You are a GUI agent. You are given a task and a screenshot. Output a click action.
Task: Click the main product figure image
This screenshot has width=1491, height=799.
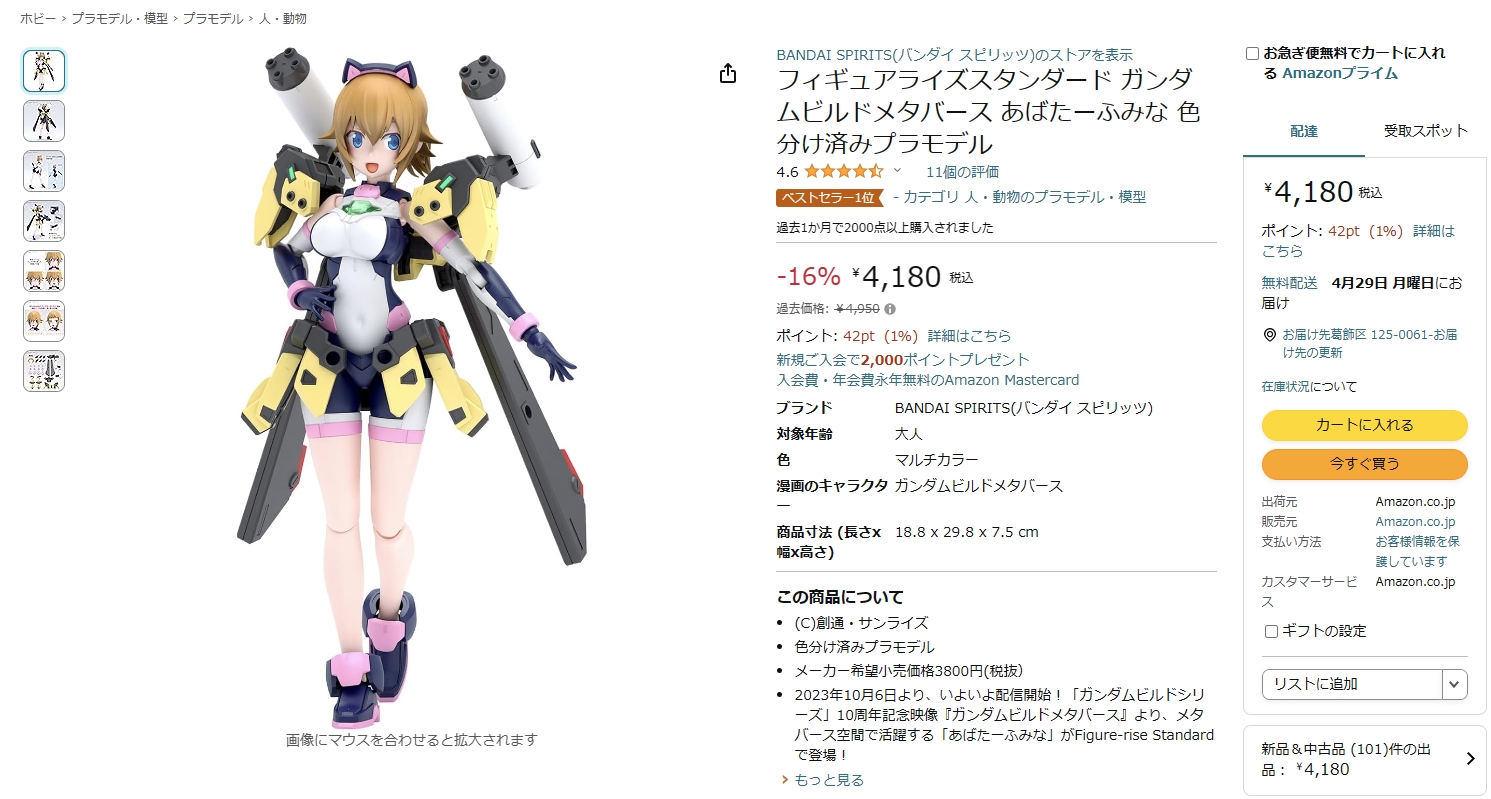pos(412,390)
